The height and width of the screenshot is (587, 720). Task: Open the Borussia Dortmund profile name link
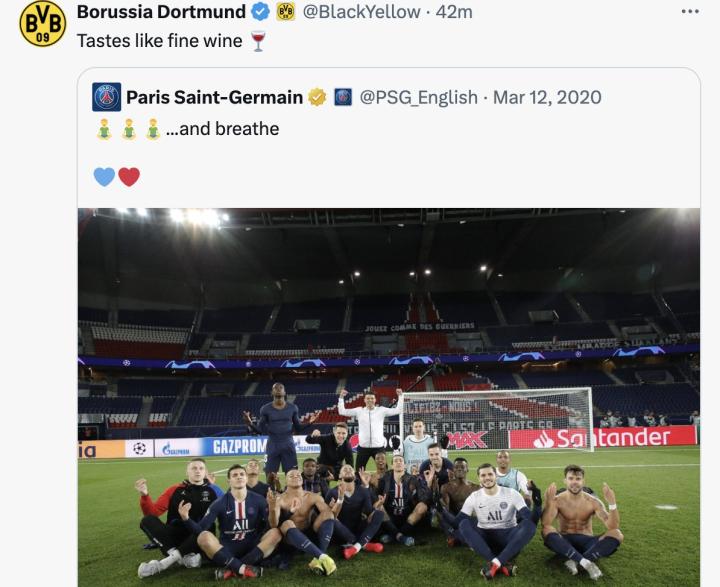[x=161, y=12]
